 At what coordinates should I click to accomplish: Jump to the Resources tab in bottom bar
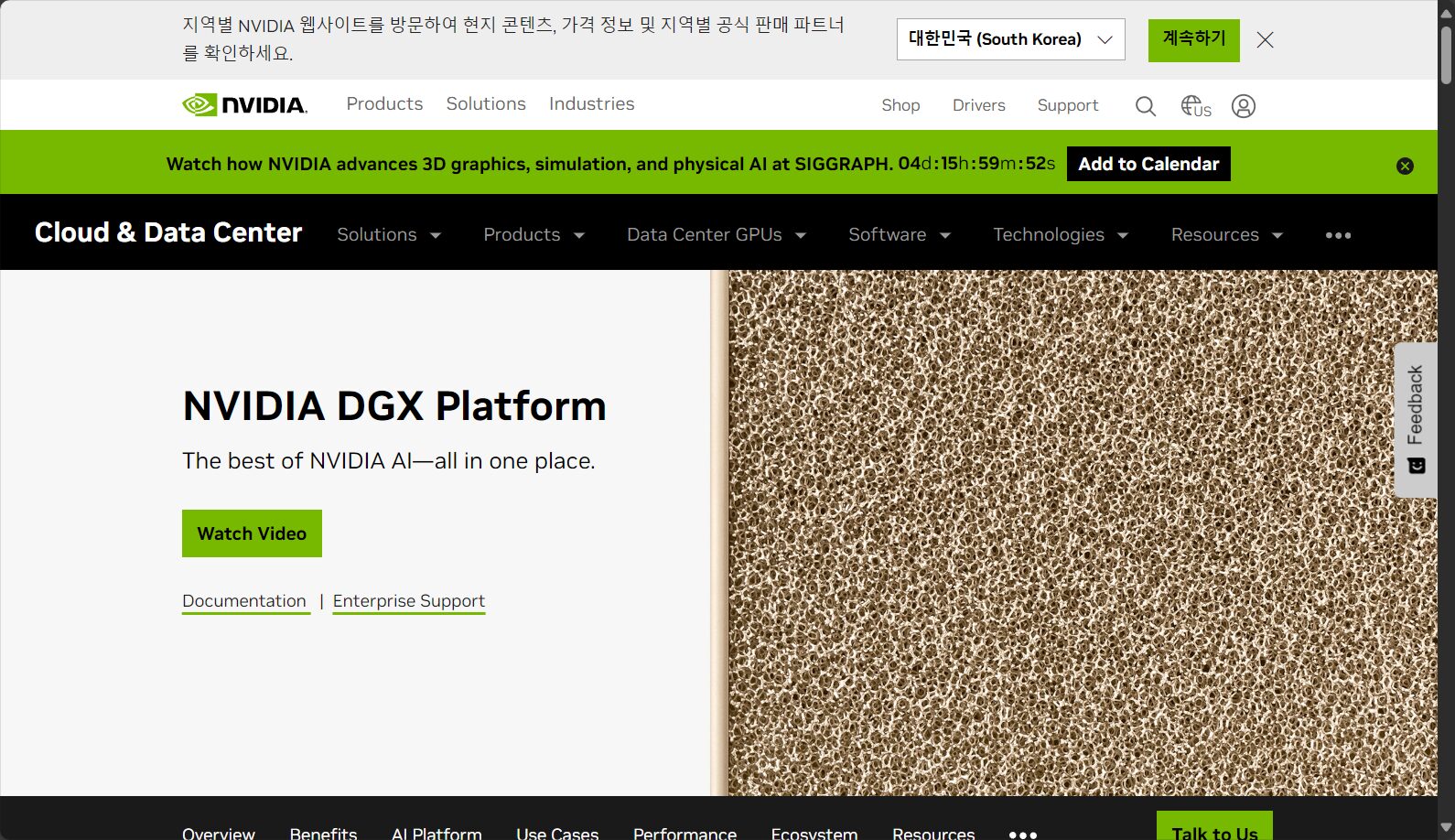coord(933,834)
